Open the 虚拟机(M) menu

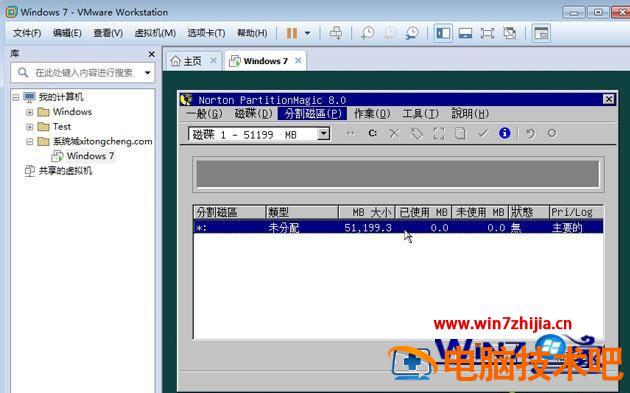coord(155,33)
